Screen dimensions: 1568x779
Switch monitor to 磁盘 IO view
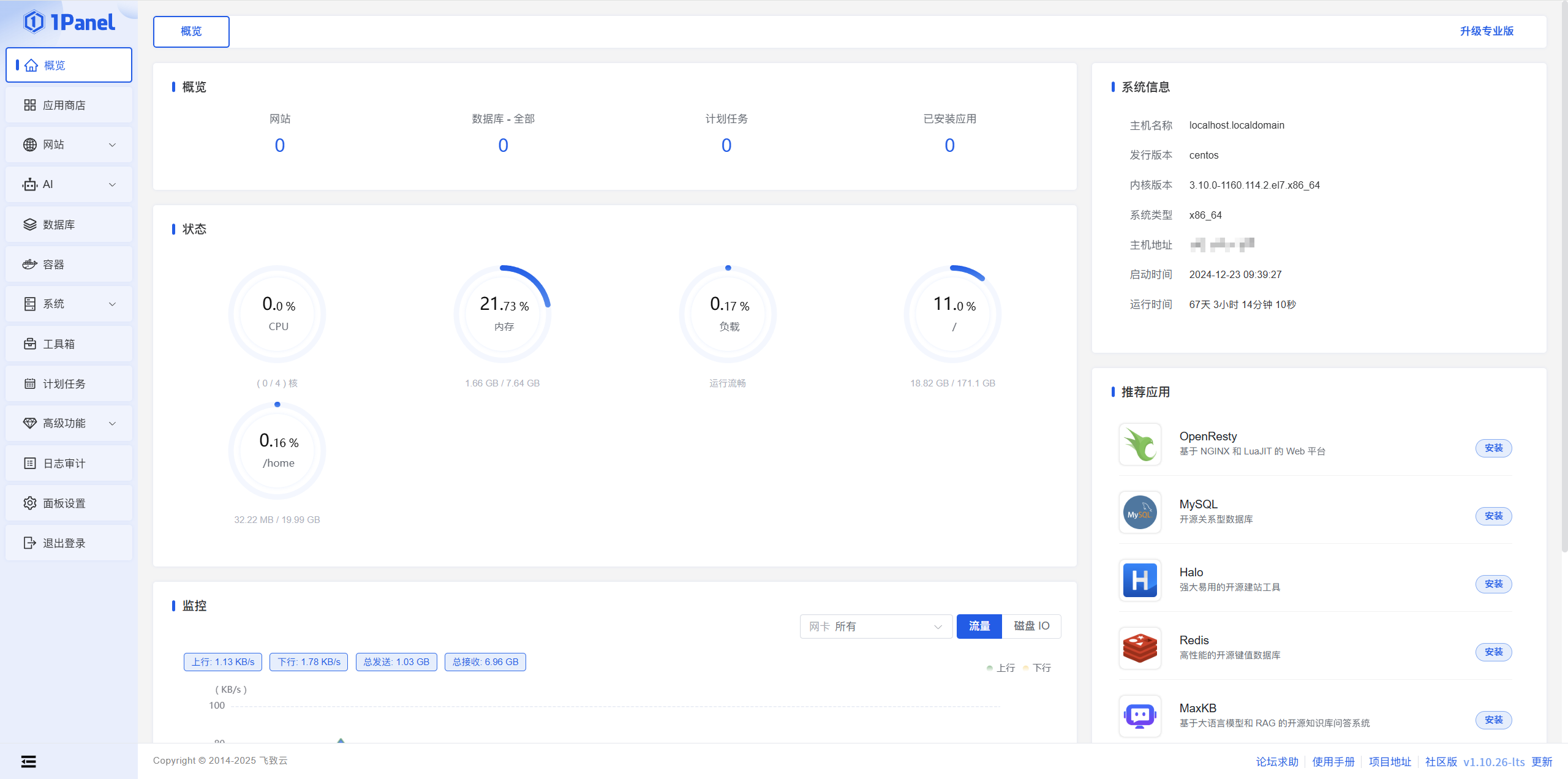[1031, 626]
